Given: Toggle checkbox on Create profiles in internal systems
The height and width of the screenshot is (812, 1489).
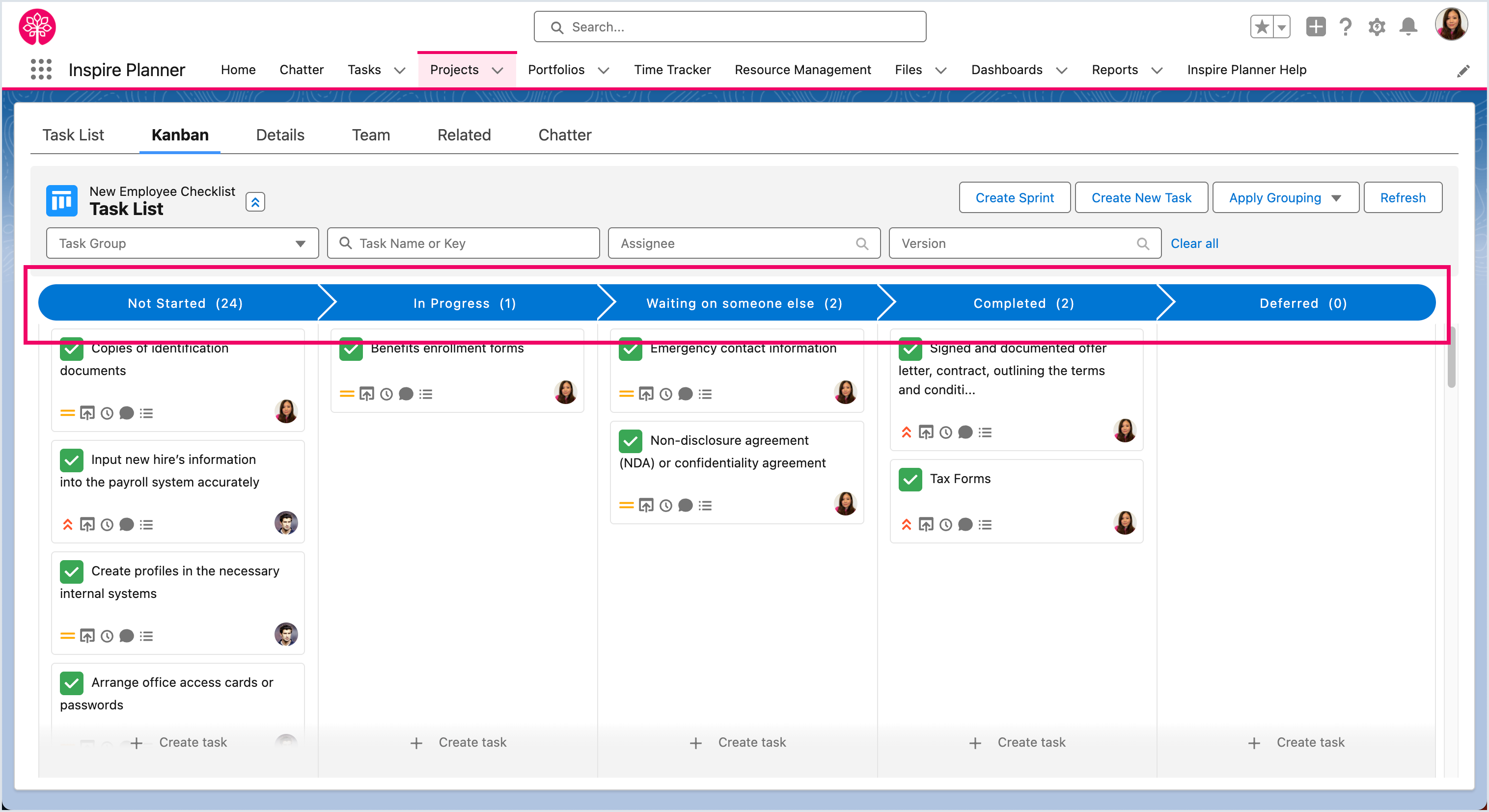Looking at the screenshot, I should 72,572.
